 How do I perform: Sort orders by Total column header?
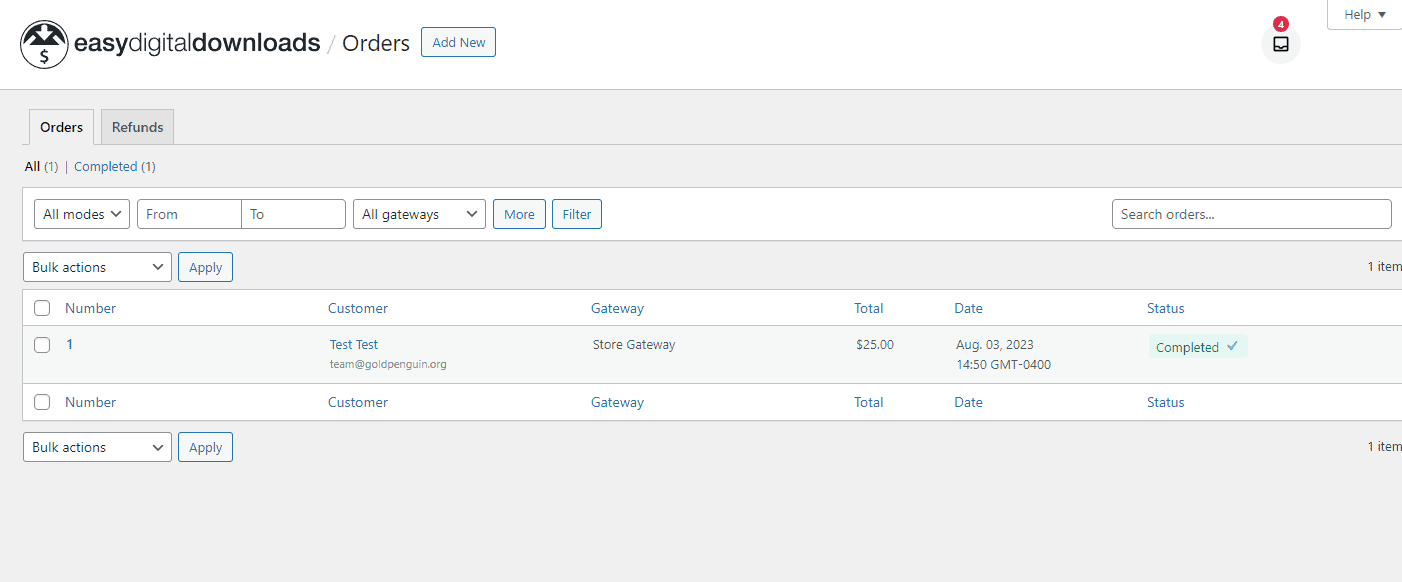pos(868,308)
